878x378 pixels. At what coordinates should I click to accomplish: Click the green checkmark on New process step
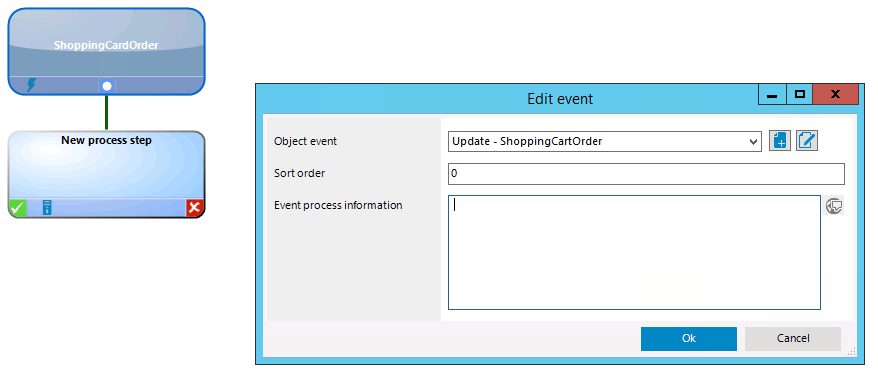tap(17, 208)
